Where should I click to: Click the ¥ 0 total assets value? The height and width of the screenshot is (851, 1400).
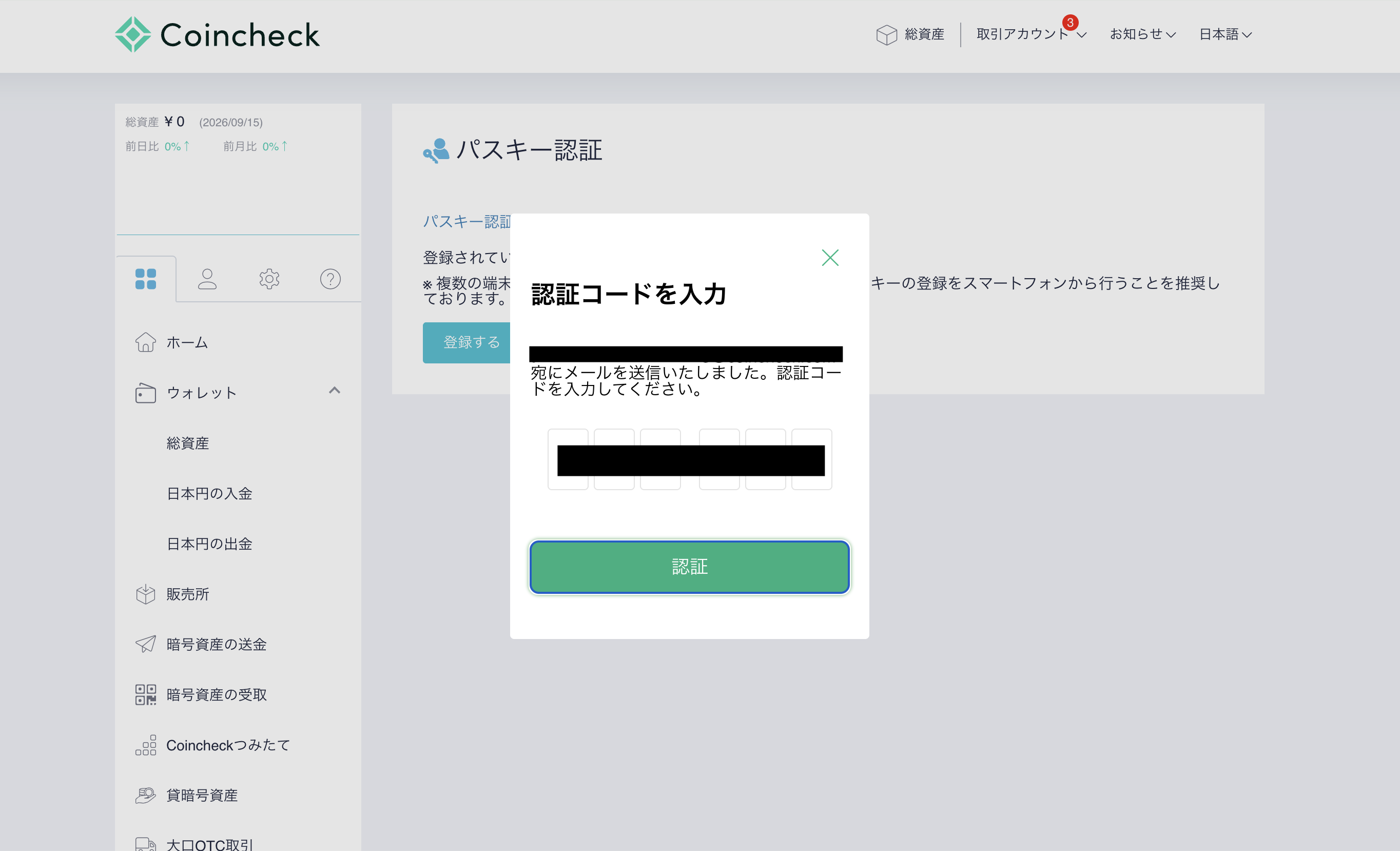click(174, 122)
